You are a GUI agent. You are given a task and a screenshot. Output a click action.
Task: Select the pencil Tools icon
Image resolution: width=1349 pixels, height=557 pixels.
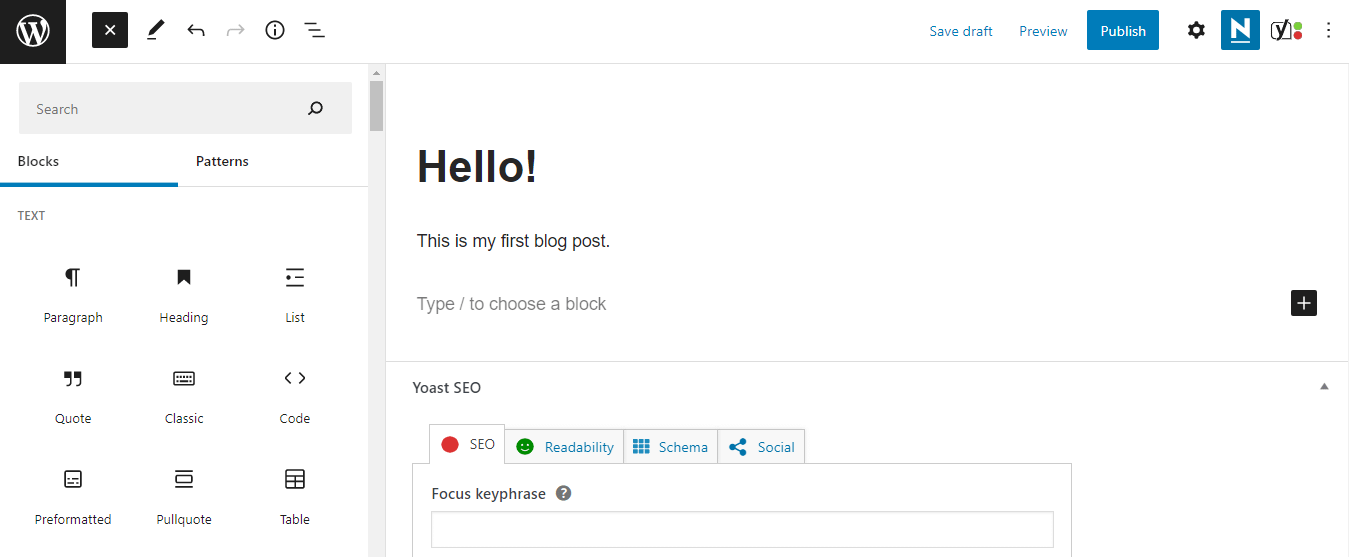point(155,30)
